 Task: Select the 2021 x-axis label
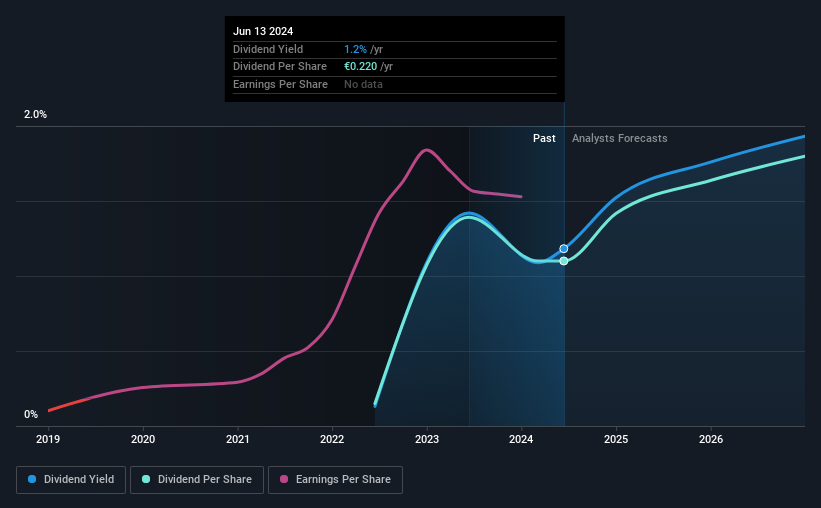click(x=238, y=439)
